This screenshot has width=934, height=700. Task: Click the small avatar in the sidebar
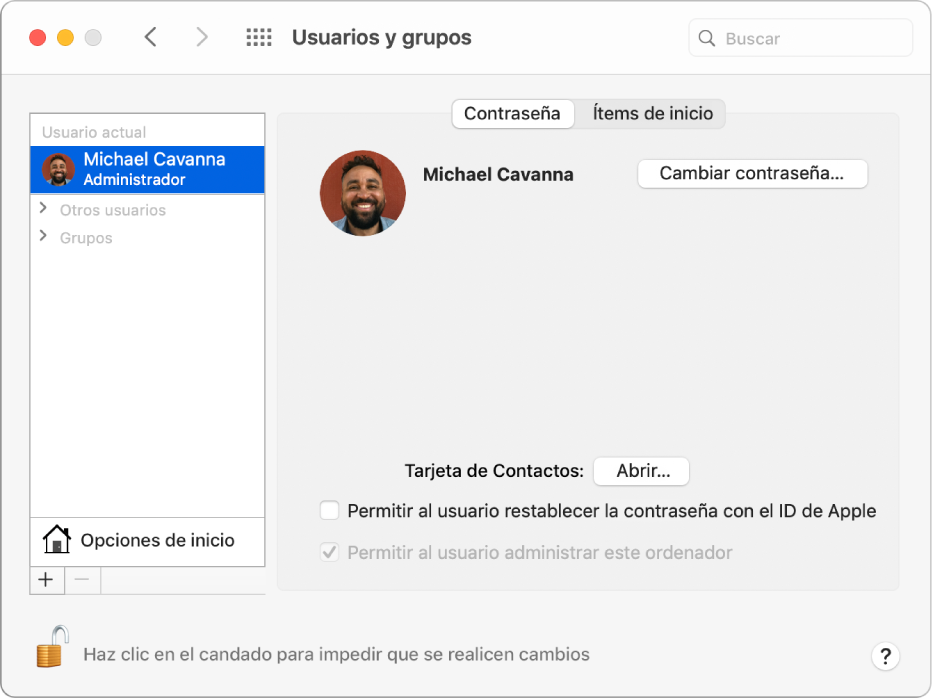pyautogui.click(x=58, y=169)
